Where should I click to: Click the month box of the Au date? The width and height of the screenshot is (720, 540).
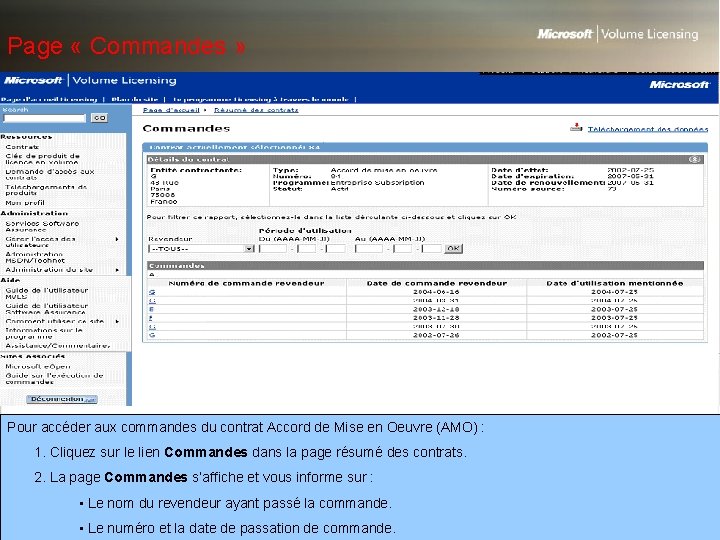[403, 248]
